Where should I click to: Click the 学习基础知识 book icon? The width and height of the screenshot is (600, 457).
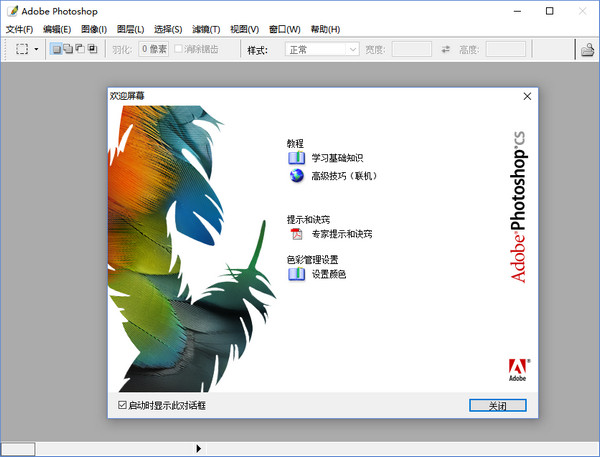[x=296, y=158]
